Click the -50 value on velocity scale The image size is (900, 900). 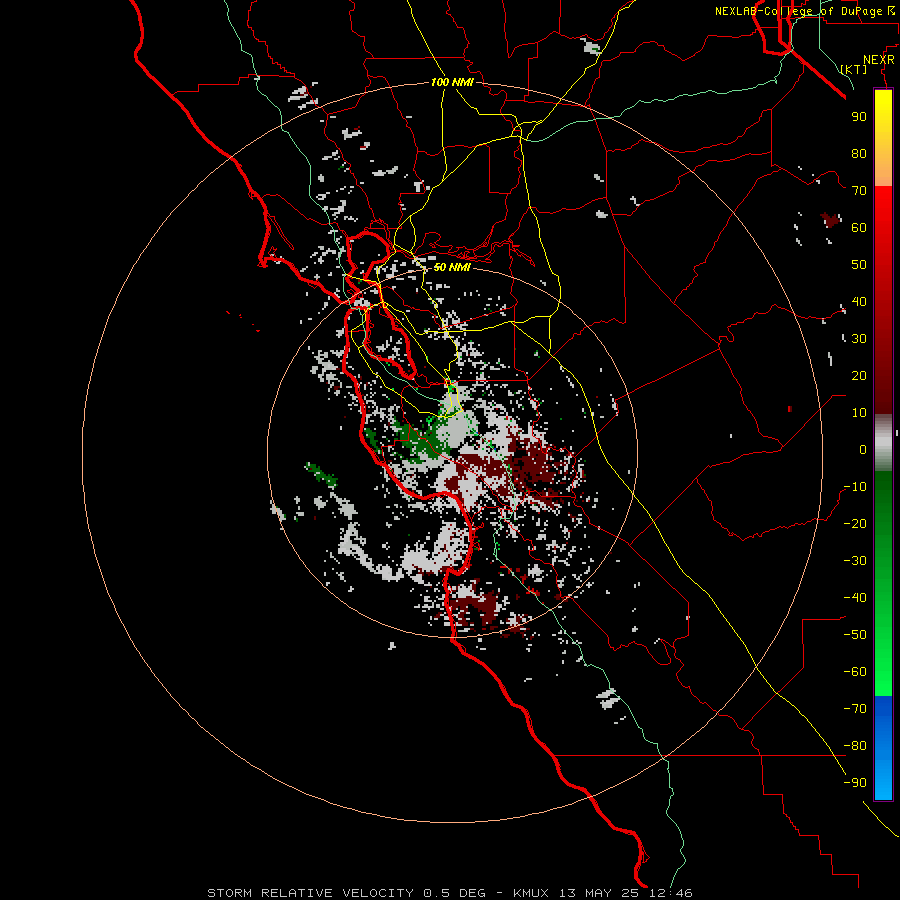[x=855, y=635]
